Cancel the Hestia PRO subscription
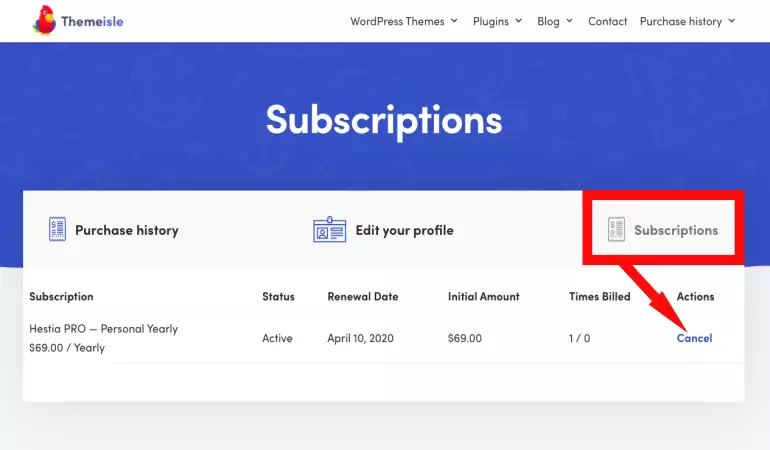The width and height of the screenshot is (770, 450). click(694, 338)
